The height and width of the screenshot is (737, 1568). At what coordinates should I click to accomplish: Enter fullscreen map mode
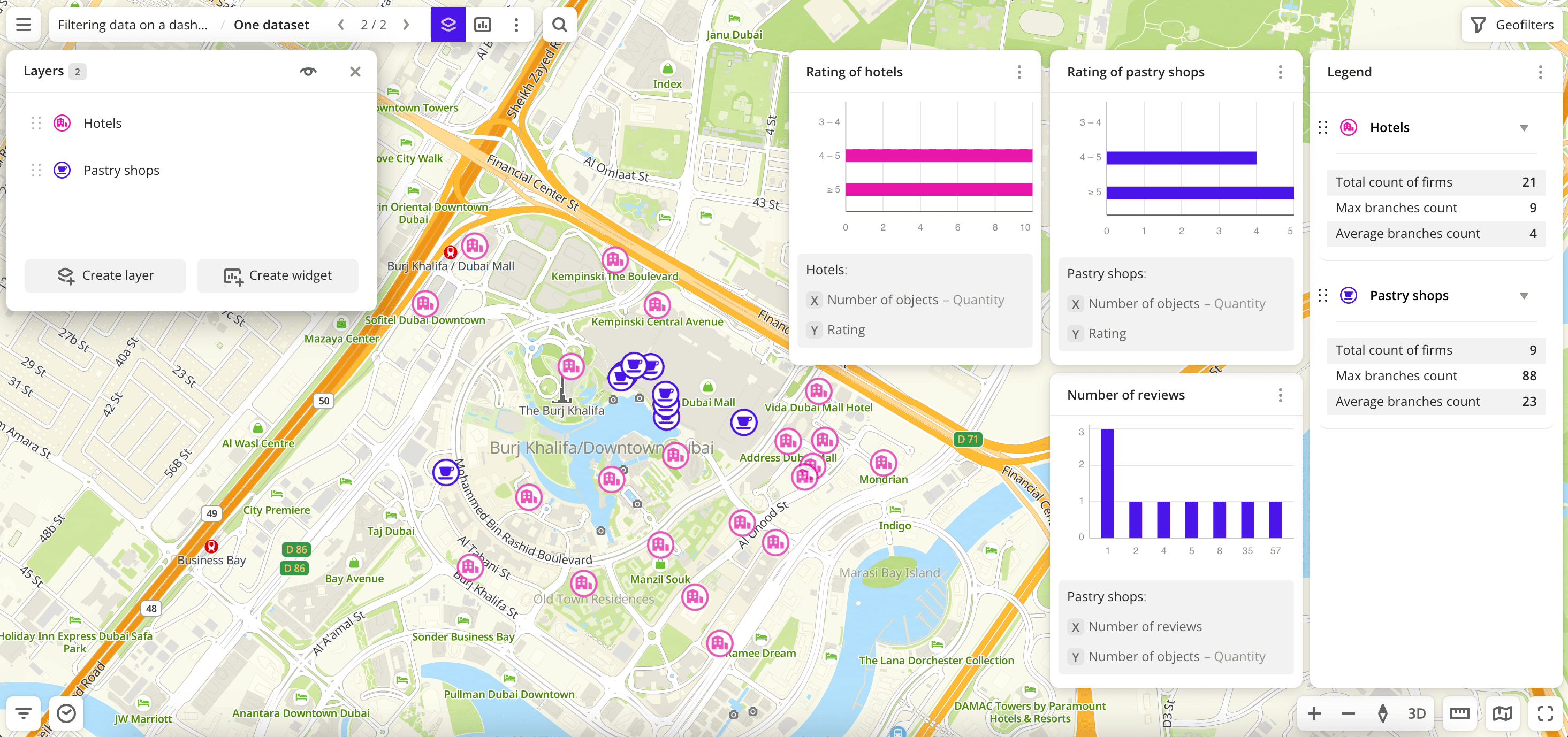tap(1544, 713)
